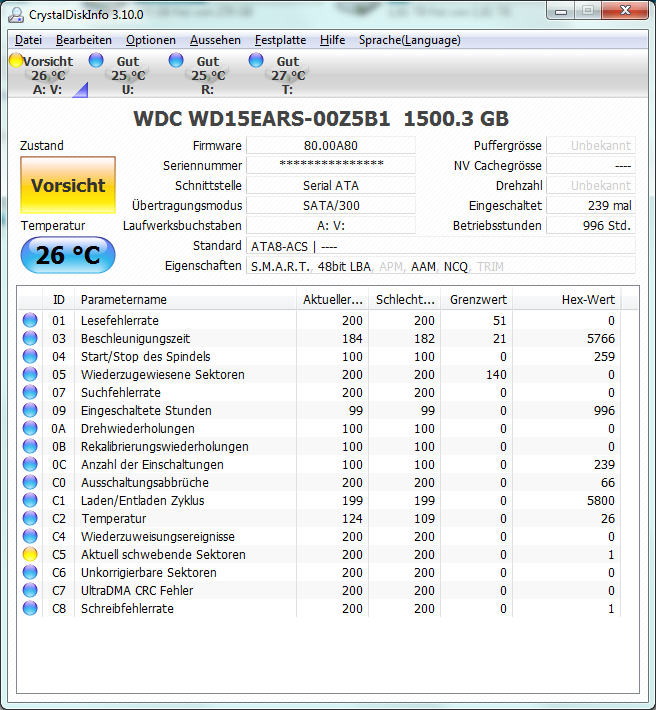Click status orb of Suchfehlerrate row
Image resolution: width=656 pixels, height=710 pixels.
(30, 392)
